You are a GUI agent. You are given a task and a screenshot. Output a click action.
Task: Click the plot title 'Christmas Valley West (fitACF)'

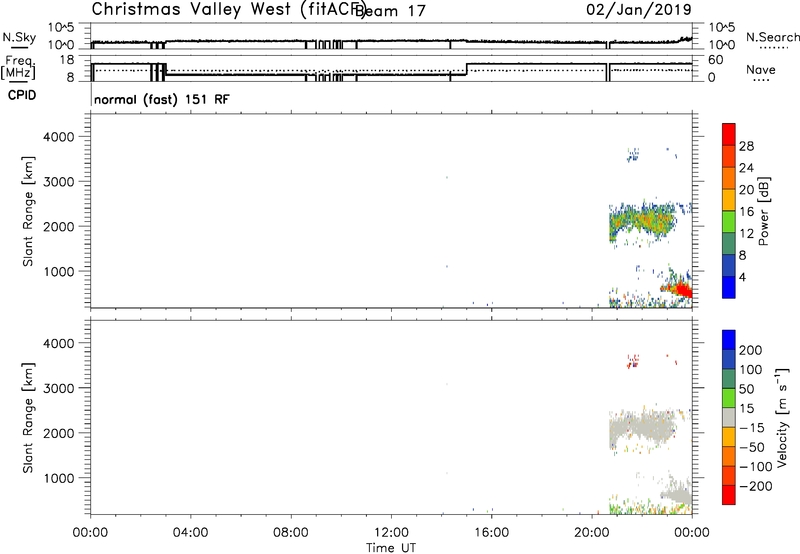click(x=229, y=9)
